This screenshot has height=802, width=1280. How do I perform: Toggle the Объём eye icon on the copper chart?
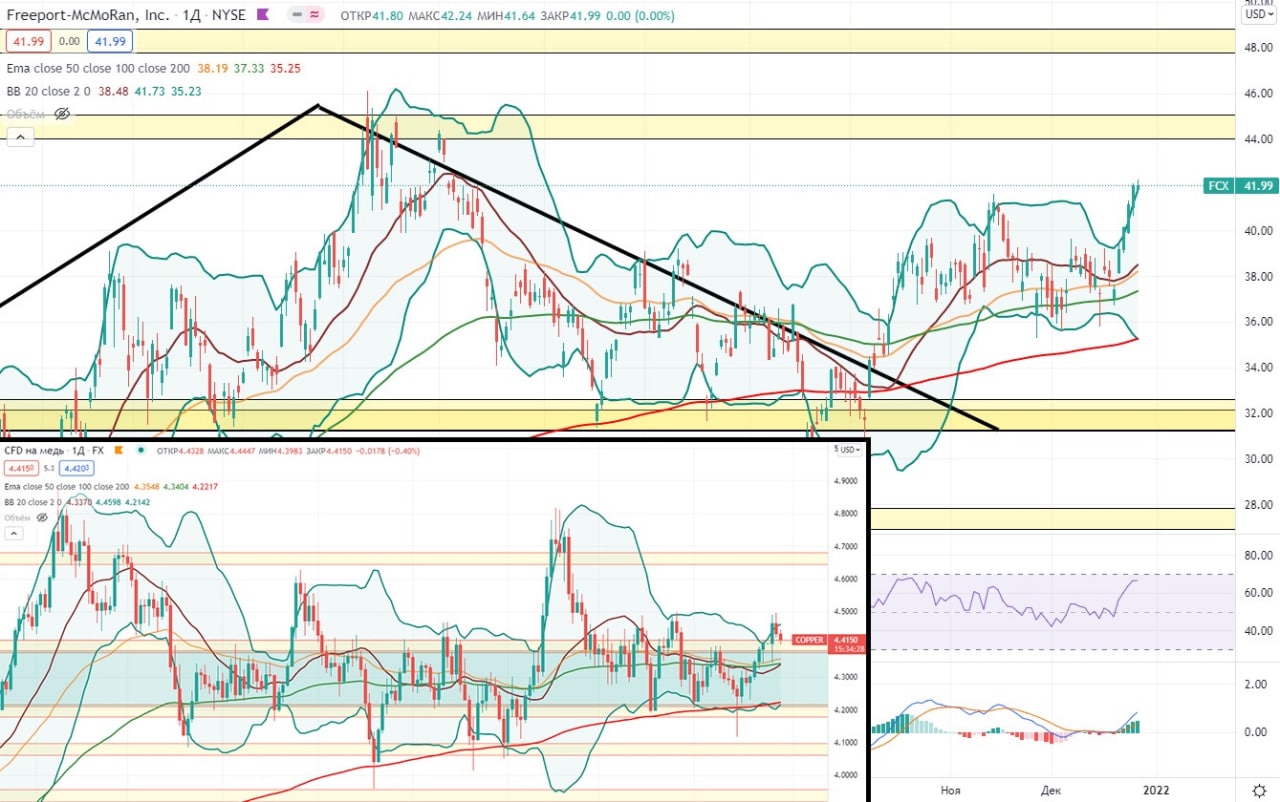[42, 518]
